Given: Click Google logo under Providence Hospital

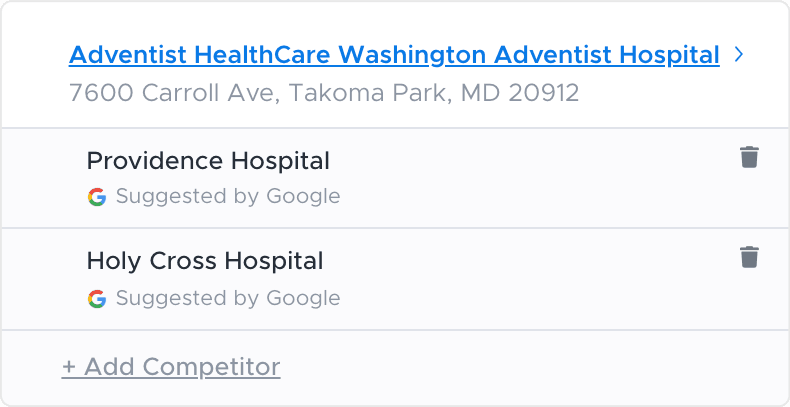Looking at the screenshot, I should coord(97,197).
